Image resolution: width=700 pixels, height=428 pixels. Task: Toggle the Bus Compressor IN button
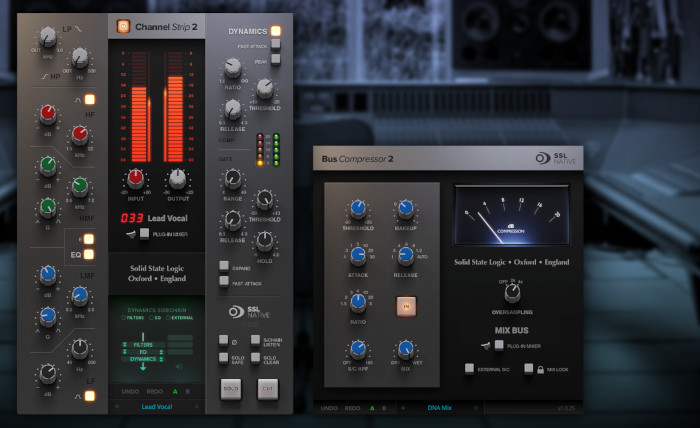[x=406, y=306]
